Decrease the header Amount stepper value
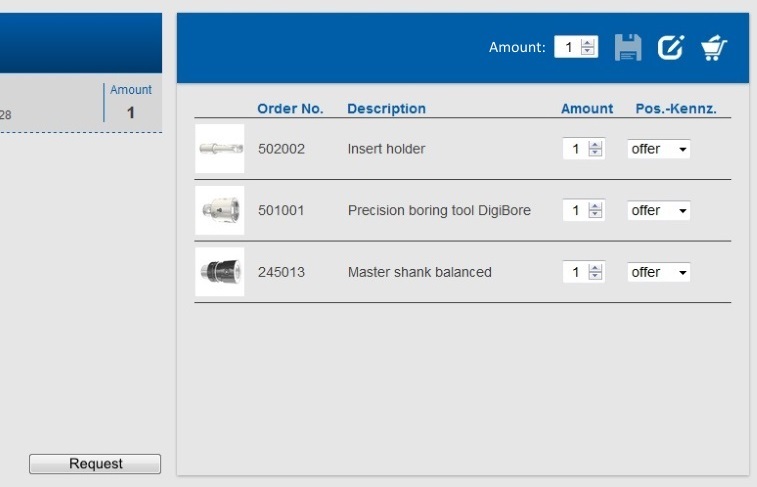757x487 pixels. pos(588,52)
